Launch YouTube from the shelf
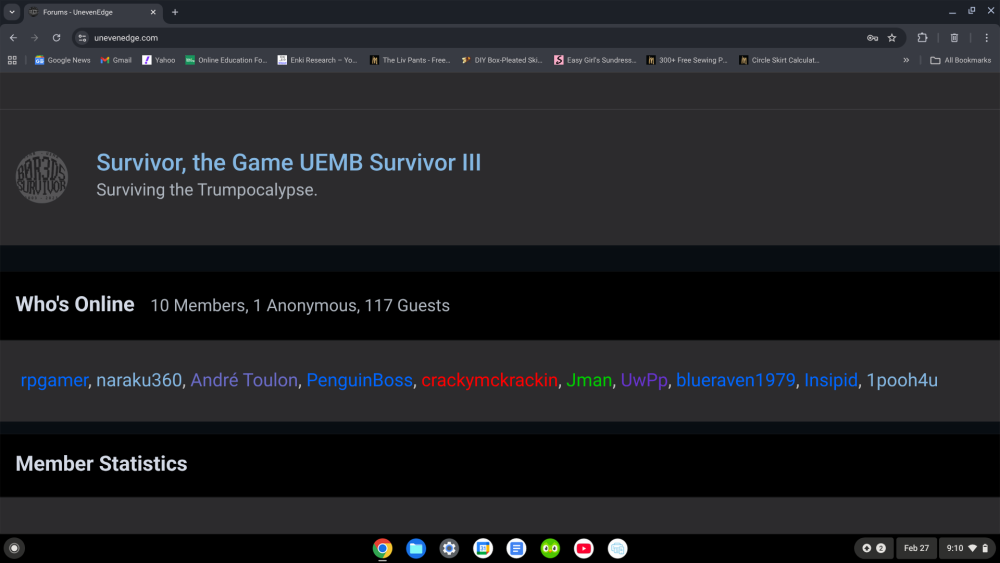The image size is (1000, 563). 584,548
